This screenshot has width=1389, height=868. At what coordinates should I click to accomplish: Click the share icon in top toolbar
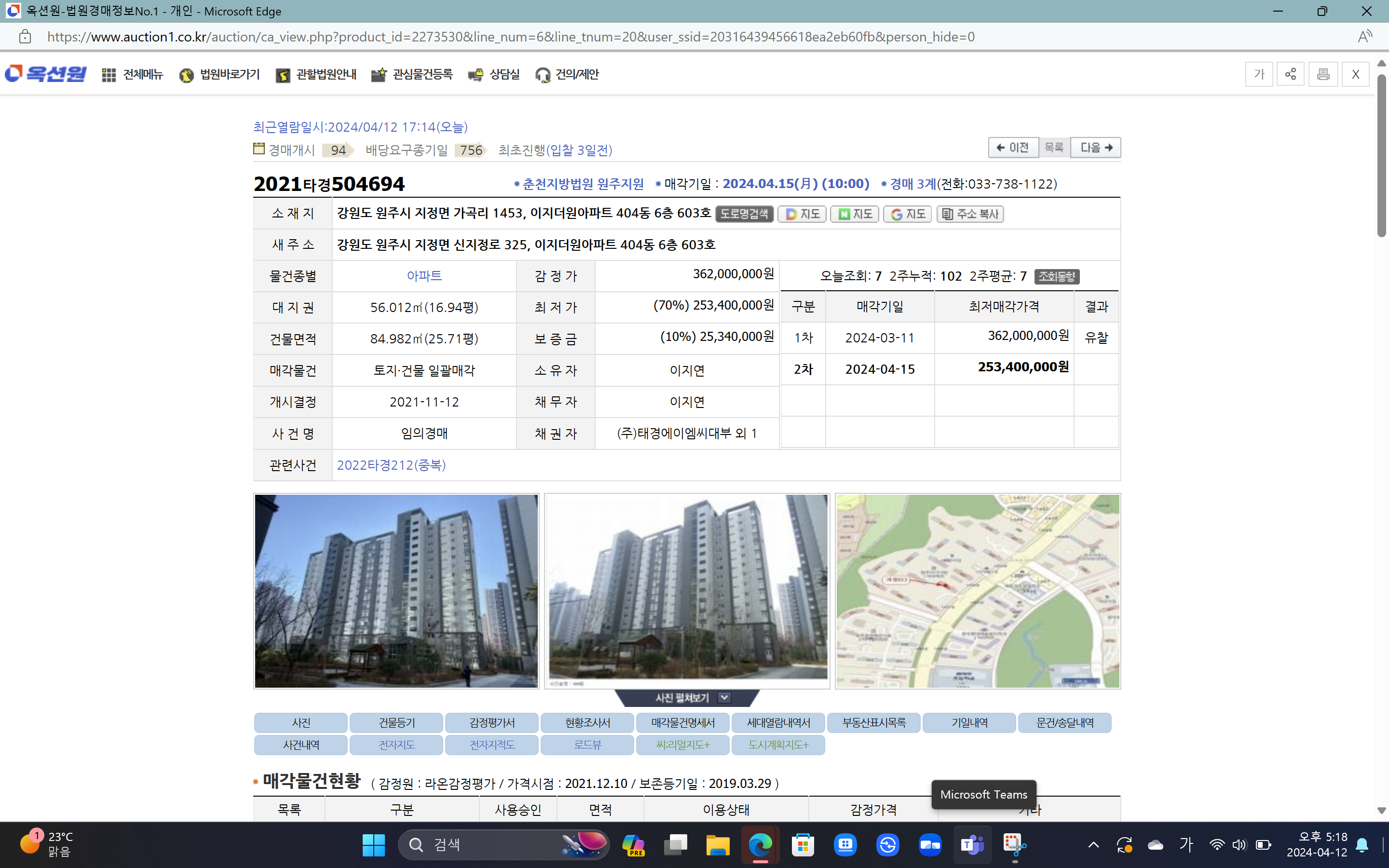point(1290,74)
